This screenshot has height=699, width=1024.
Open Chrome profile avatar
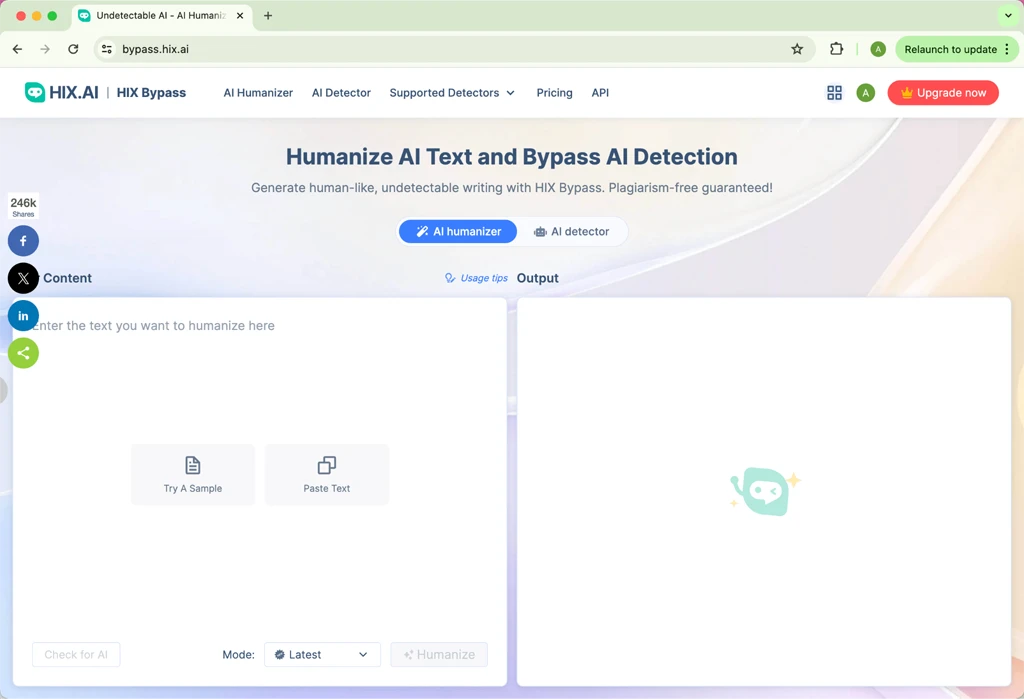[878, 49]
